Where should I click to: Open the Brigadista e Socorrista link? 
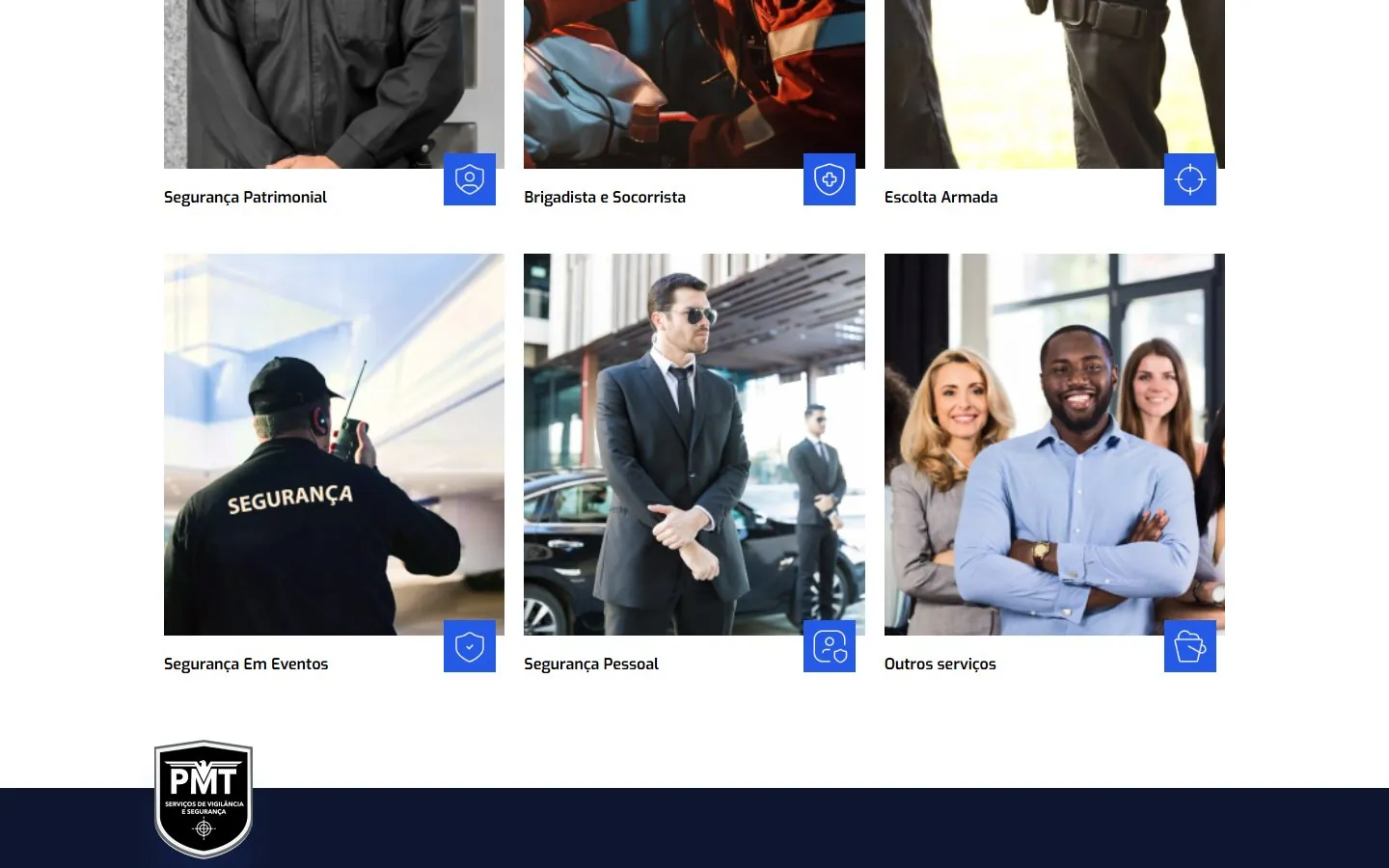605,197
